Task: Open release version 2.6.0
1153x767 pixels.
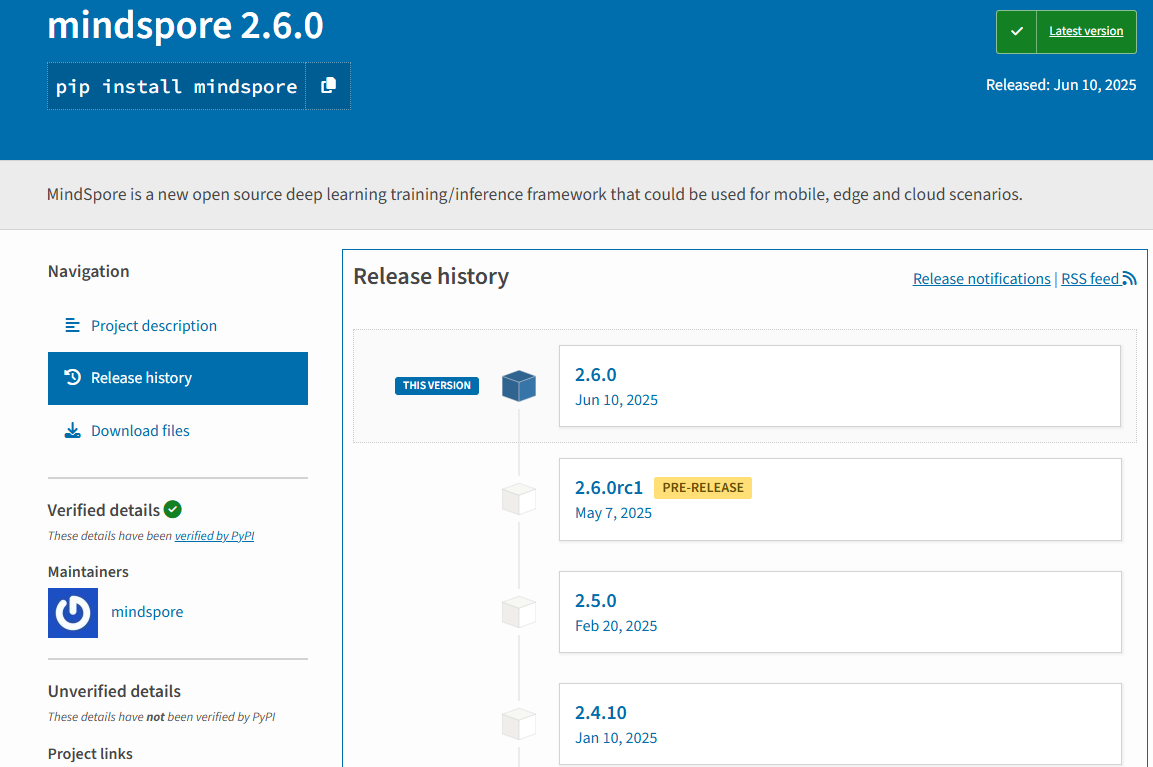Action: [596, 375]
